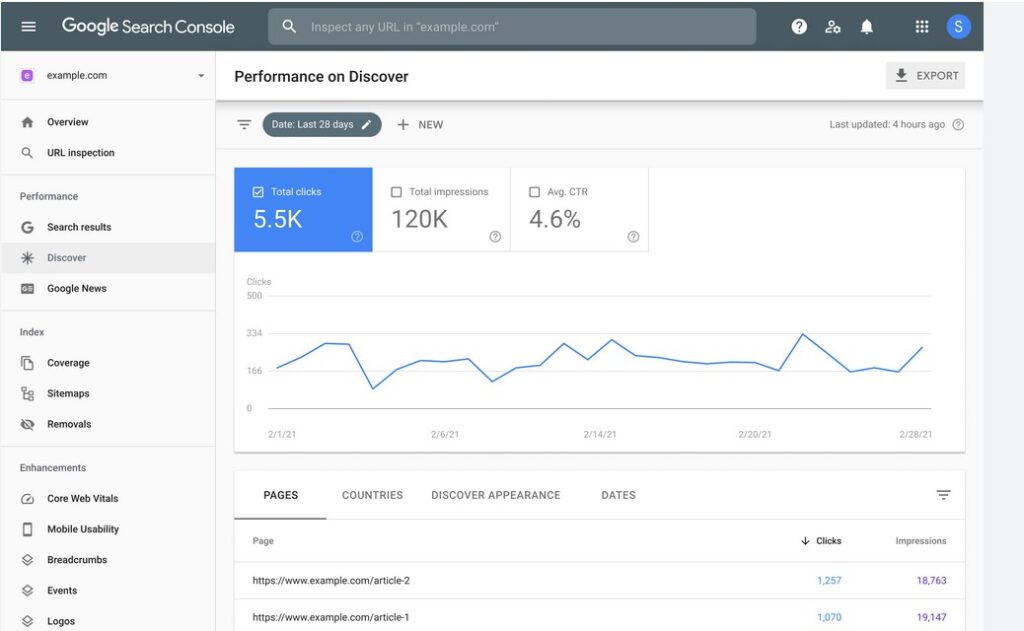Switch to the Discover Appearance tab
Viewport: 1024px width, 631px height.
(496, 496)
